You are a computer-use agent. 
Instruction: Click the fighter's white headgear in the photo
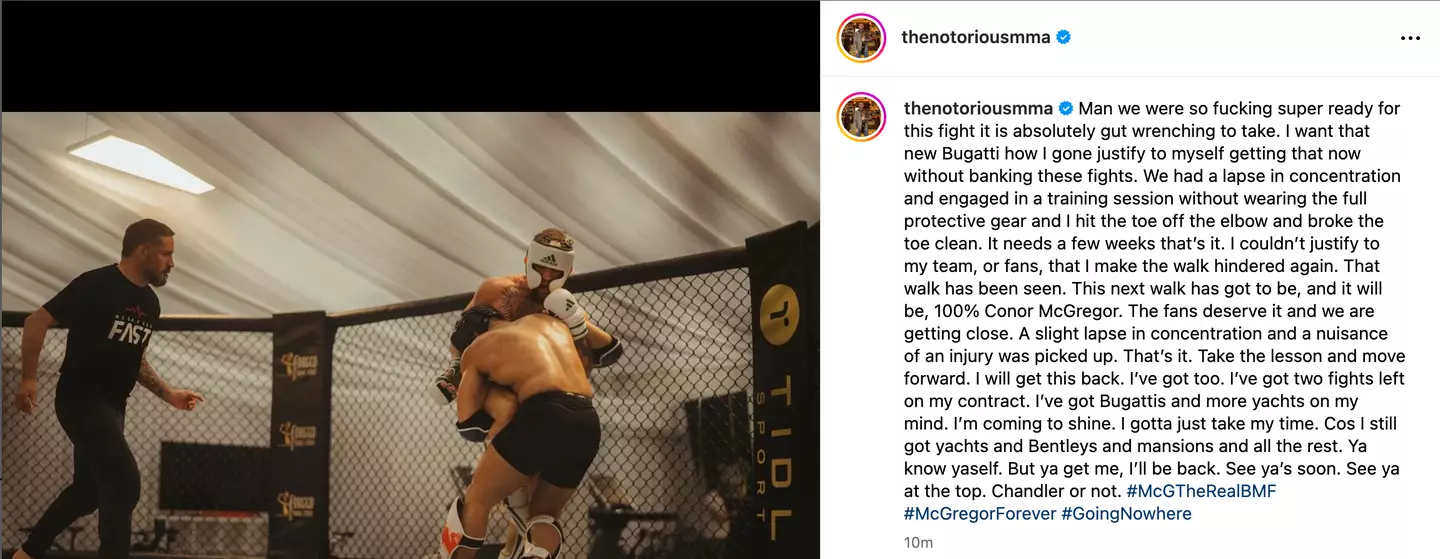(549, 258)
